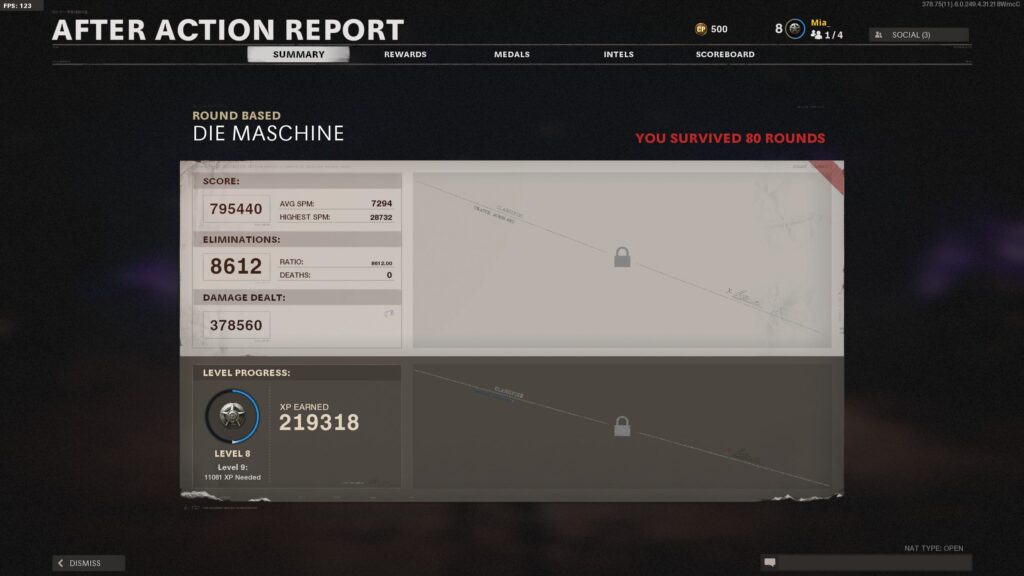Switch to the Summary tab
The width and height of the screenshot is (1024, 576).
click(298, 54)
